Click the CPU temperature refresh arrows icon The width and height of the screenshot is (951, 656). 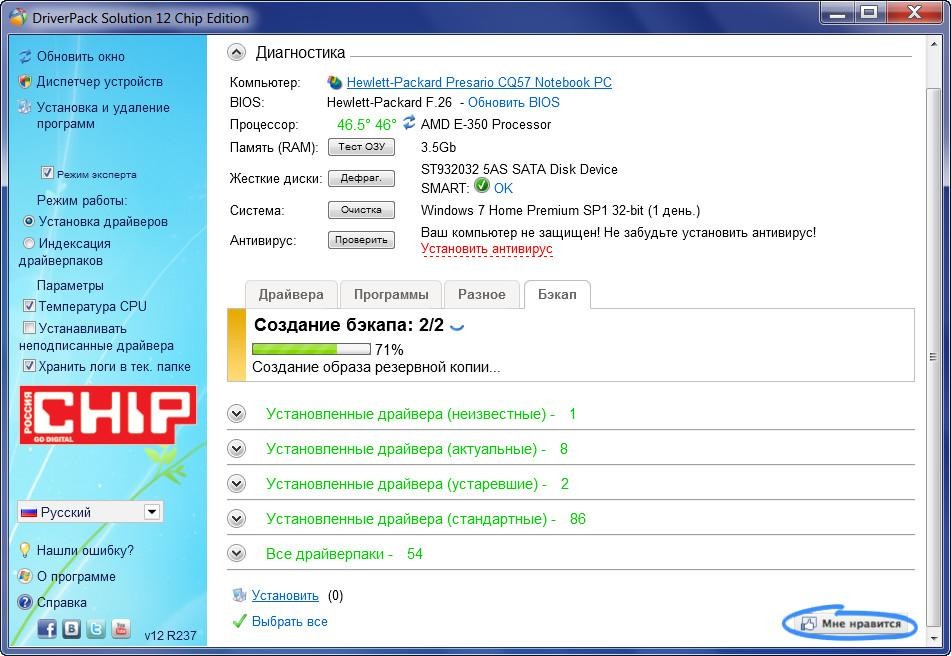tap(409, 122)
